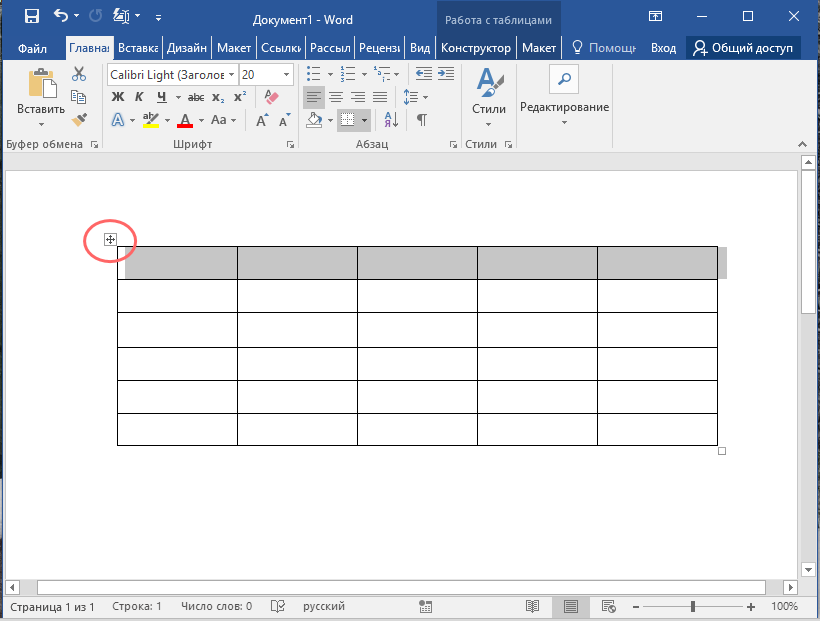The height and width of the screenshot is (621, 820).
Task: Click the Sort A-Z icon
Action: [x=393, y=120]
